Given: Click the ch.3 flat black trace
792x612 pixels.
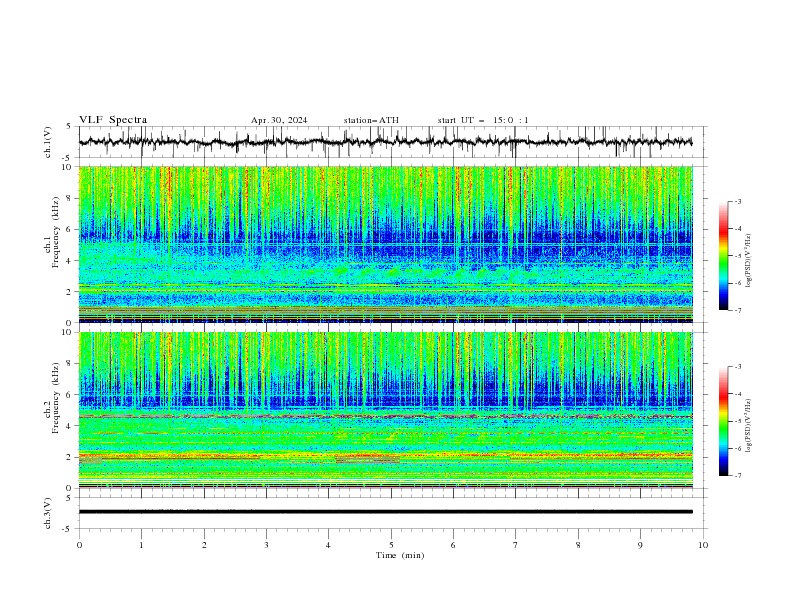Looking at the screenshot, I should (x=385, y=512).
